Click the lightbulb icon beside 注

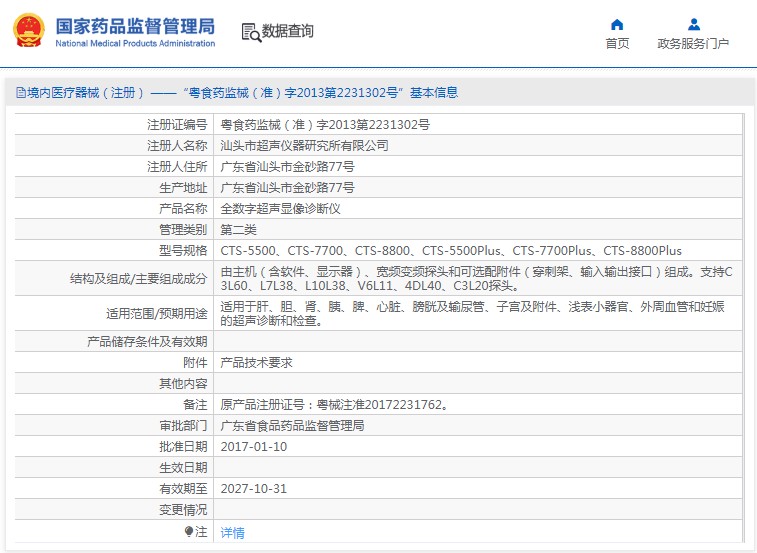189,532
